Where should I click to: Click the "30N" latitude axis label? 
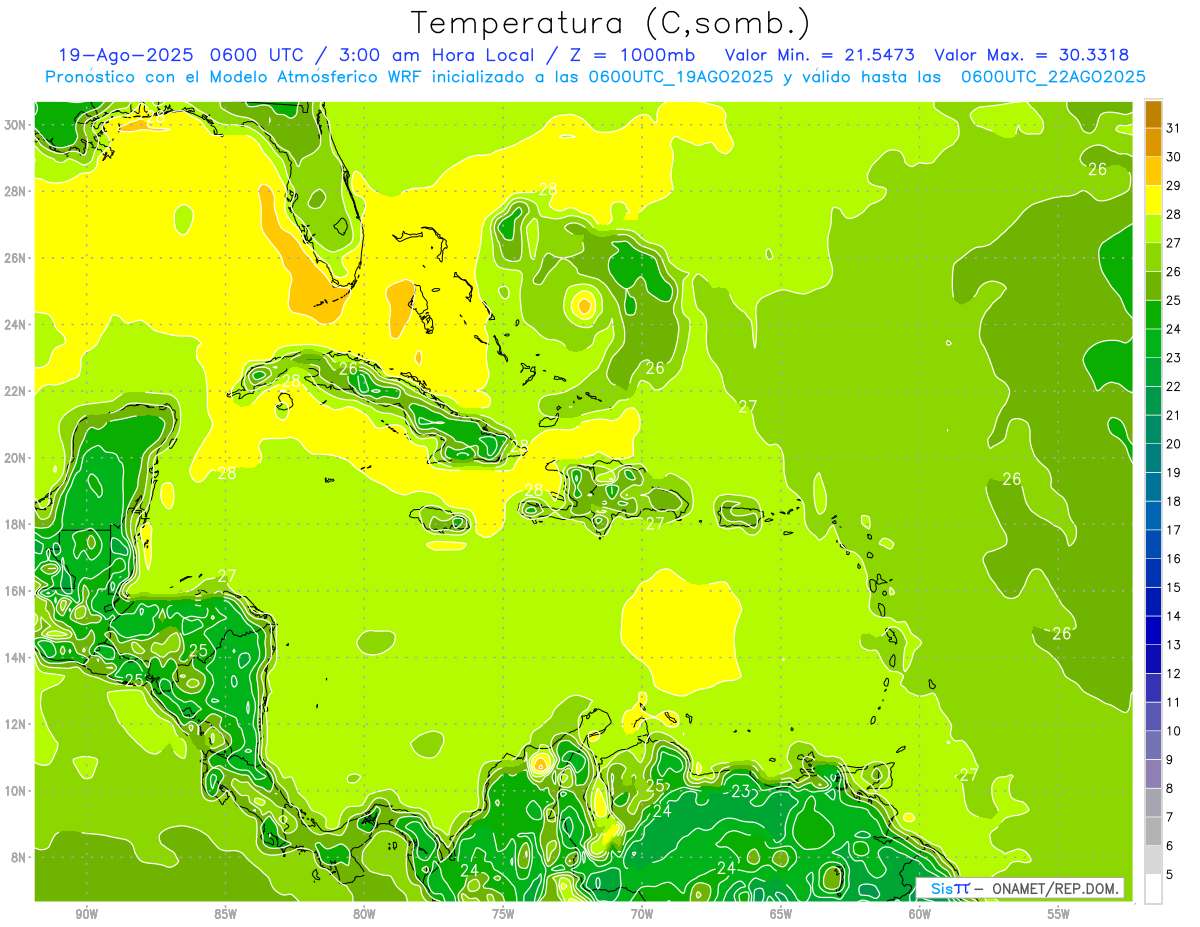coord(15,125)
